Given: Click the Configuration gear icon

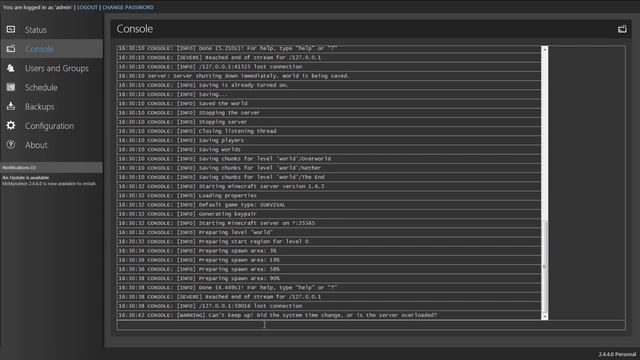Looking at the screenshot, I should (11, 125).
